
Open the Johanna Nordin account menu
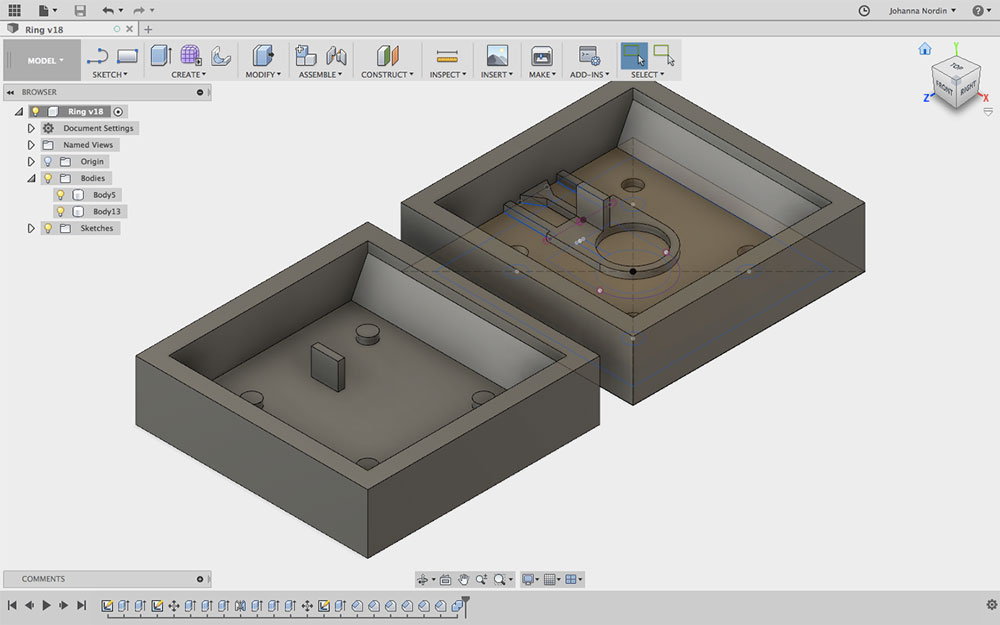[x=922, y=11]
